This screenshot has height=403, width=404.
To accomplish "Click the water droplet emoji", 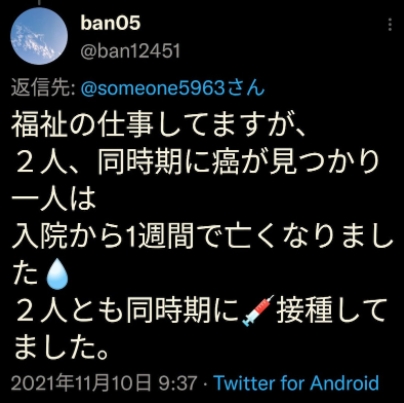I will click(57, 274).
